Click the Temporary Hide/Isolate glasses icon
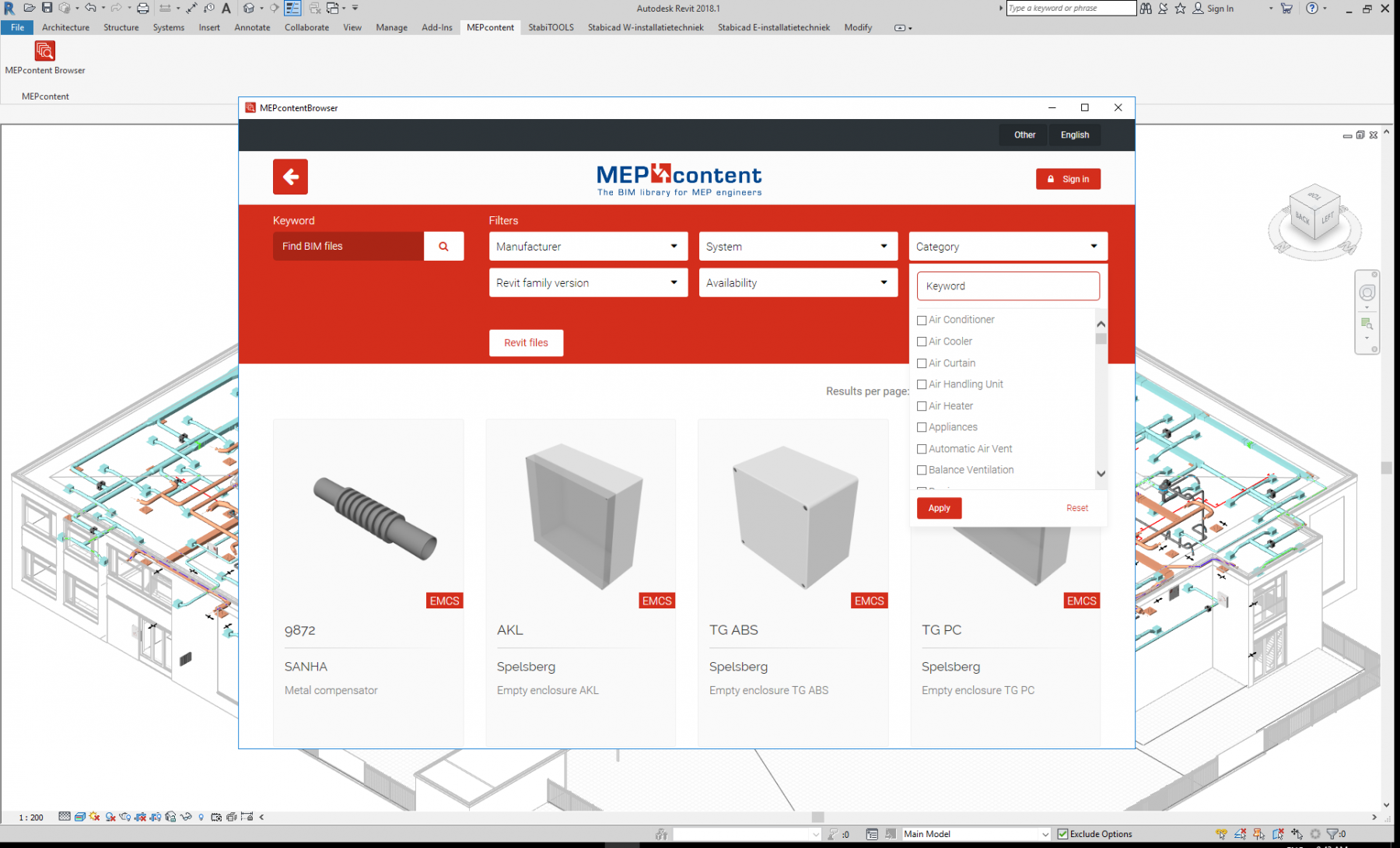This screenshot has height=848, width=1400. pyautogui.click(x=186, y=817)
